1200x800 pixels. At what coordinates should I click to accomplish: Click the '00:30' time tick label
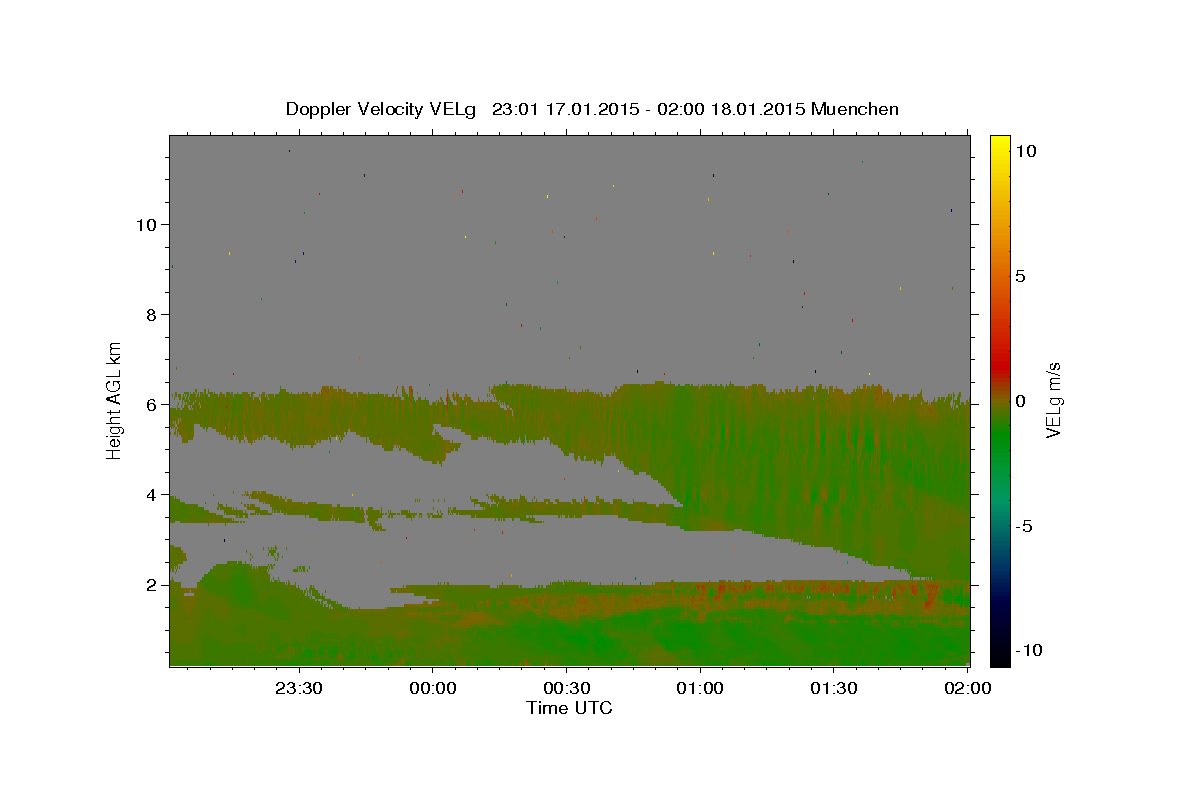pyautogui.click(x=566, y=688)
